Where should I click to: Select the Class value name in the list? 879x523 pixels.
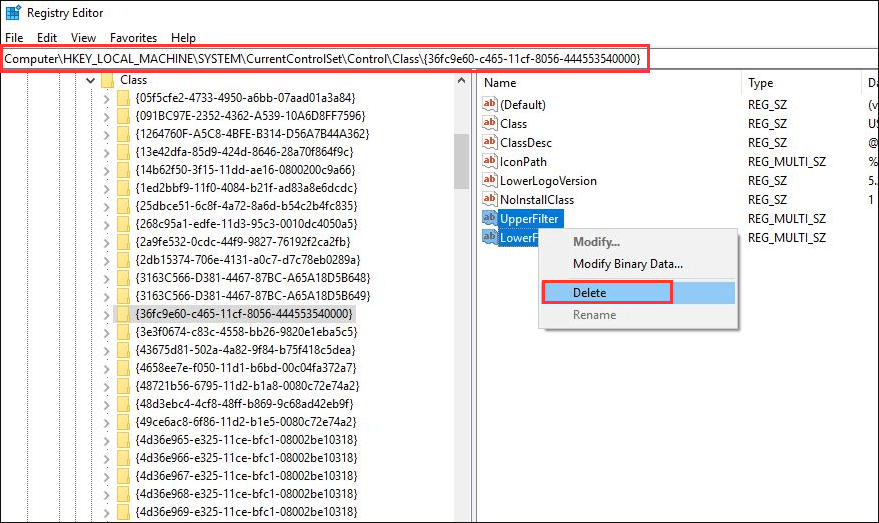[x=513, y=123]
